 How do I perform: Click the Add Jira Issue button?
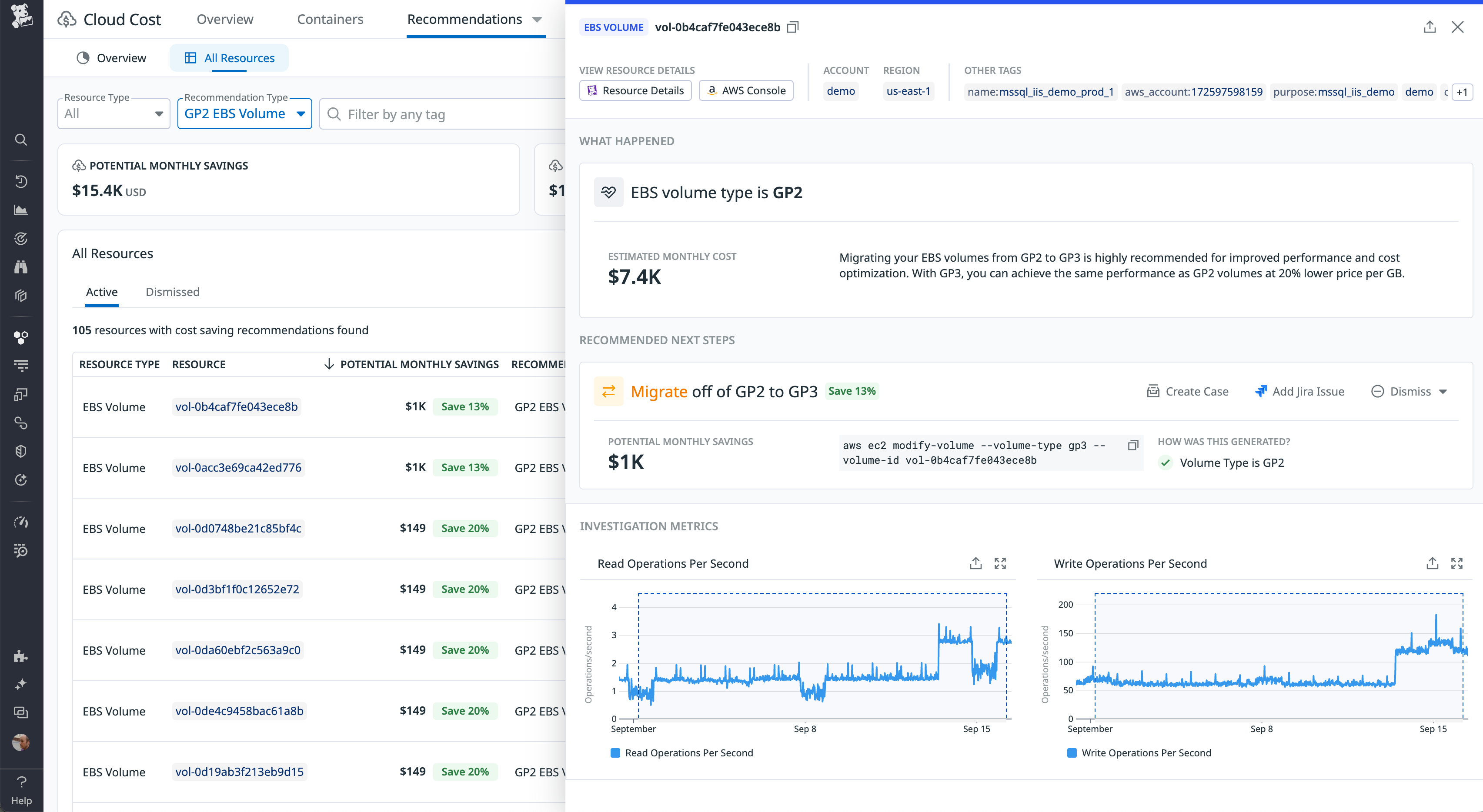point(1299,391)
